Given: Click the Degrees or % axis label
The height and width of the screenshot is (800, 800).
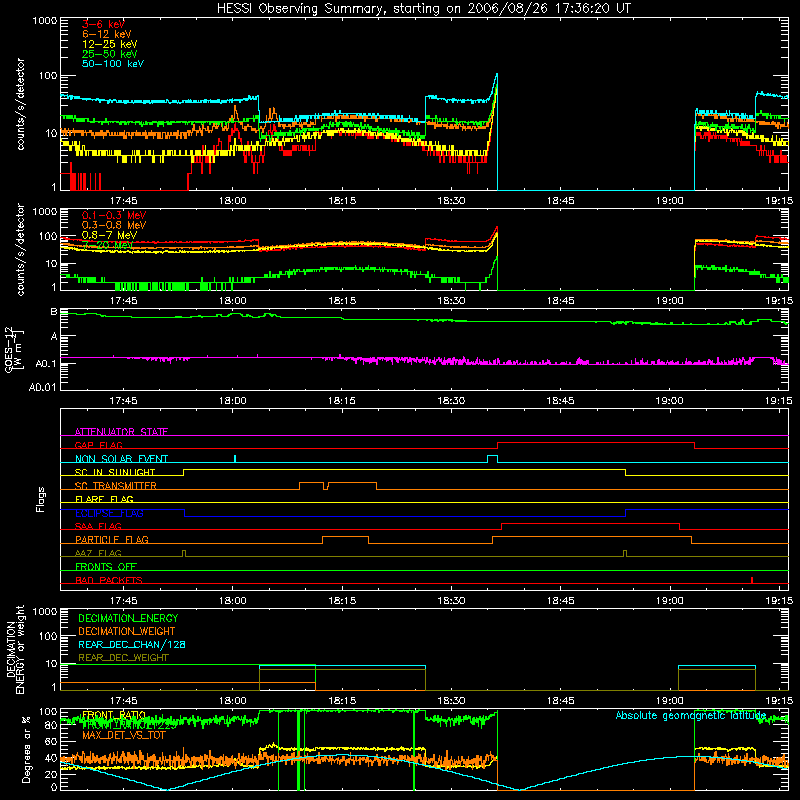Looking at the screenshot, I should [x=26, y=749].
